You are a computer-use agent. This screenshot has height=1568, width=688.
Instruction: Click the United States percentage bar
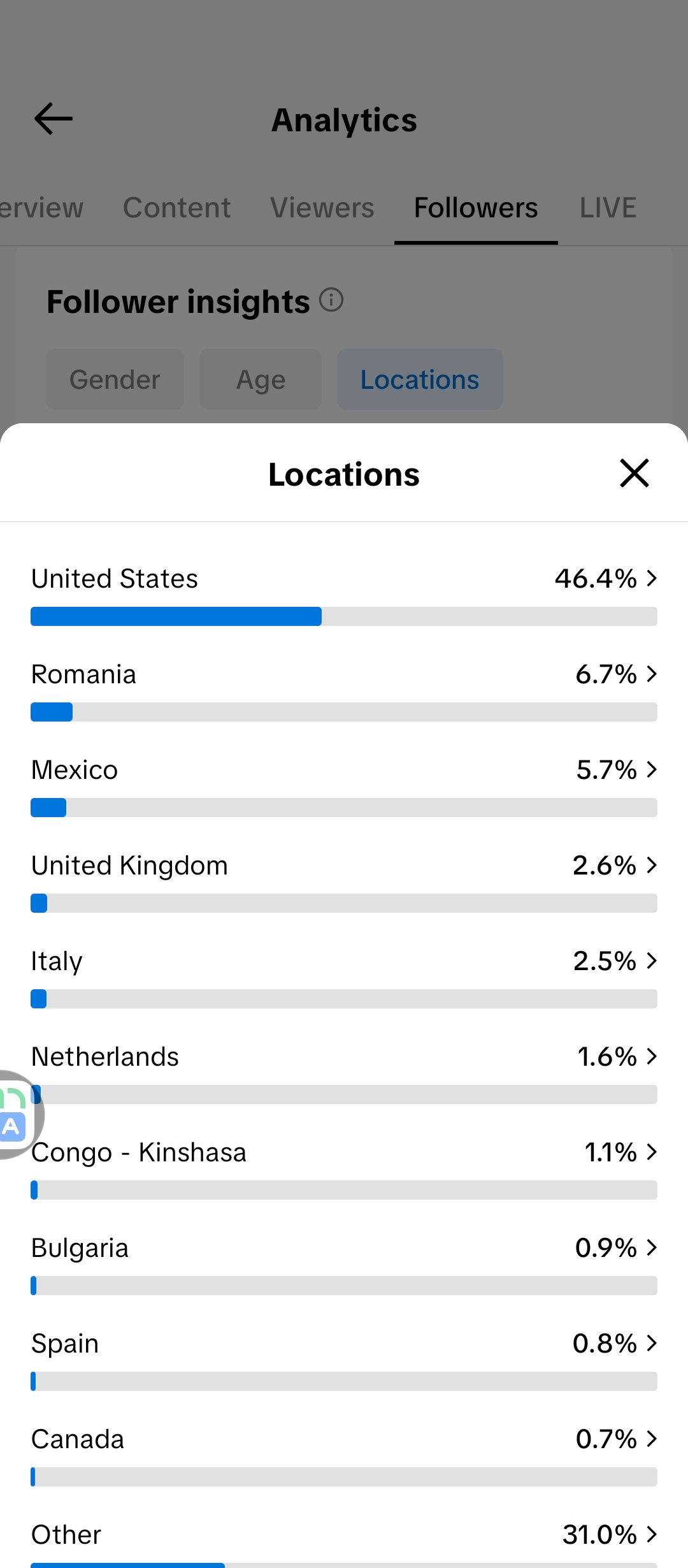pyautogui.click(x=344, y=616)
